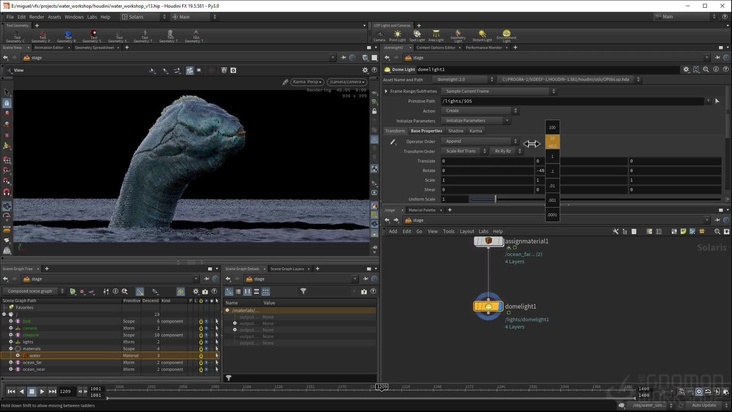Click the primitive path selector arrow icon
This screenshot has height=412, width=732.
point(717,101)
